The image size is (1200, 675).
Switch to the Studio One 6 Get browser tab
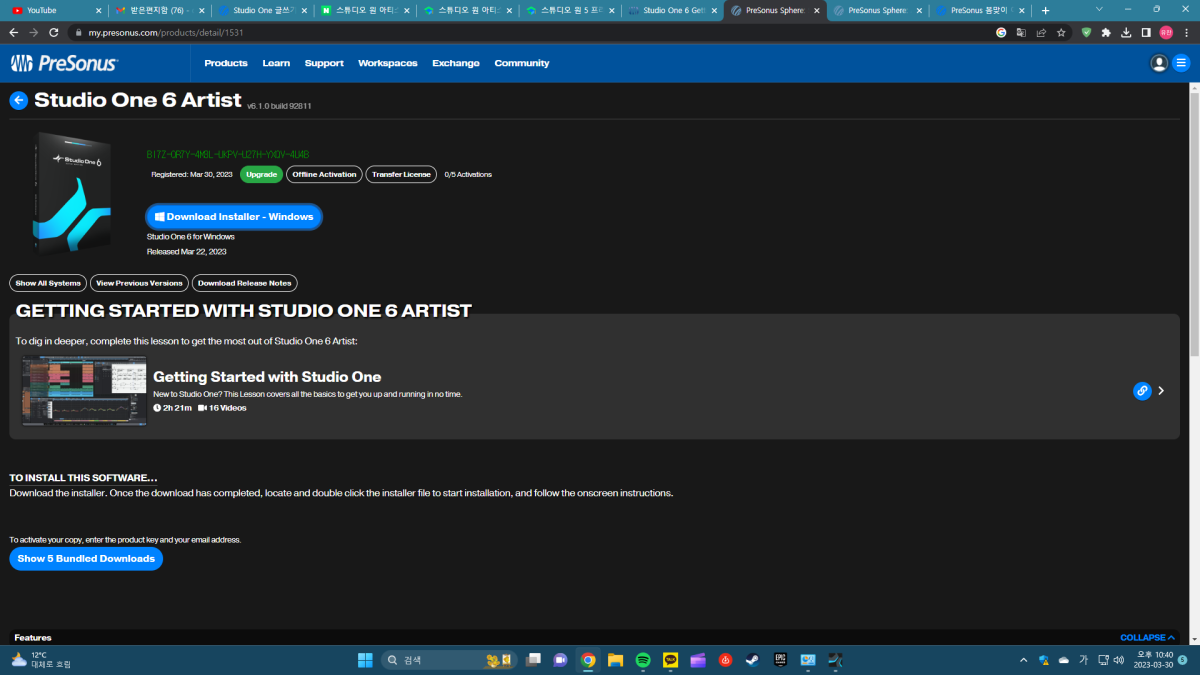click(x=672, y=10)
